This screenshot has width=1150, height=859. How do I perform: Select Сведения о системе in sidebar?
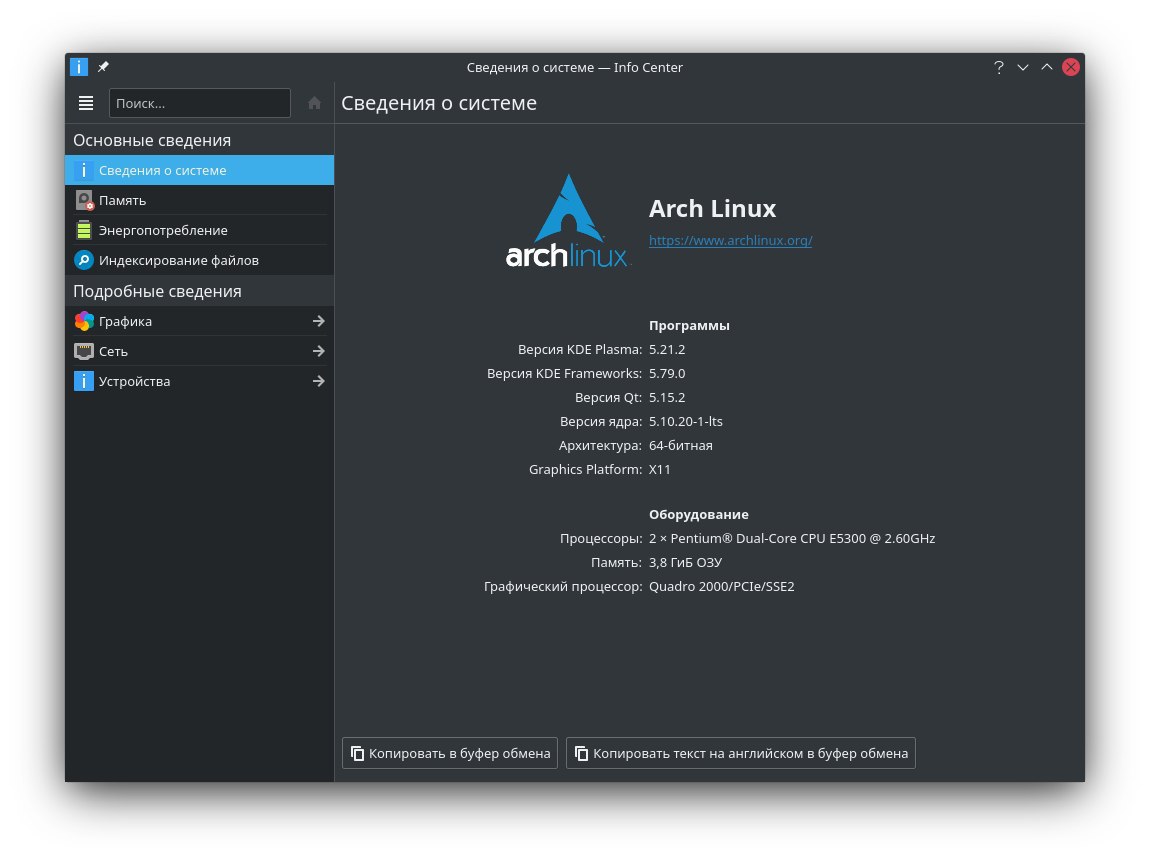click(199, 170)
